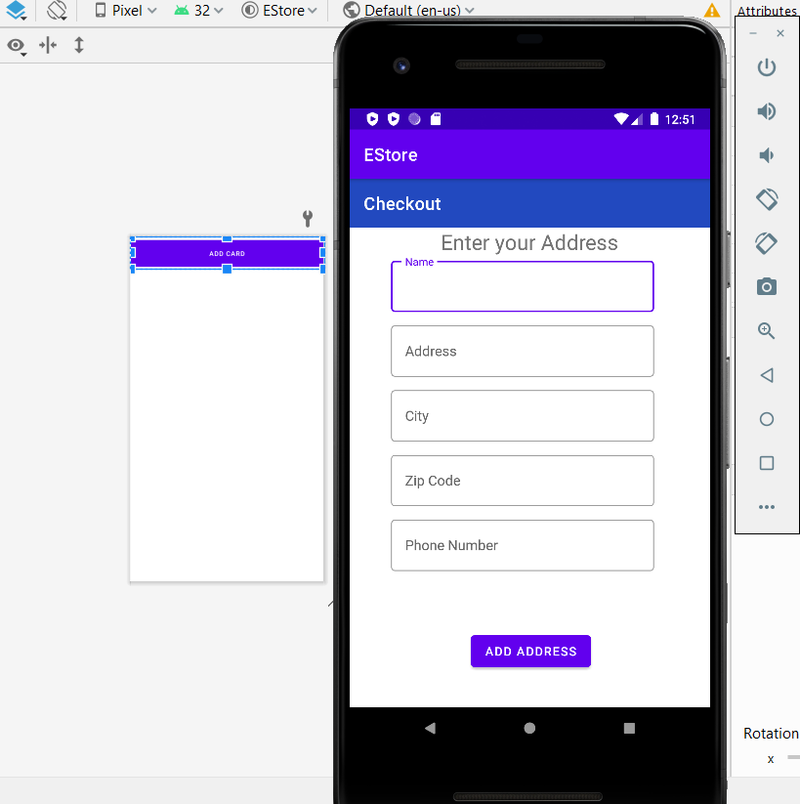Image resolution: width=800 pixels, height=804 pixels.
Task: Click the yellow warning icon
Action: pos(712,10)
